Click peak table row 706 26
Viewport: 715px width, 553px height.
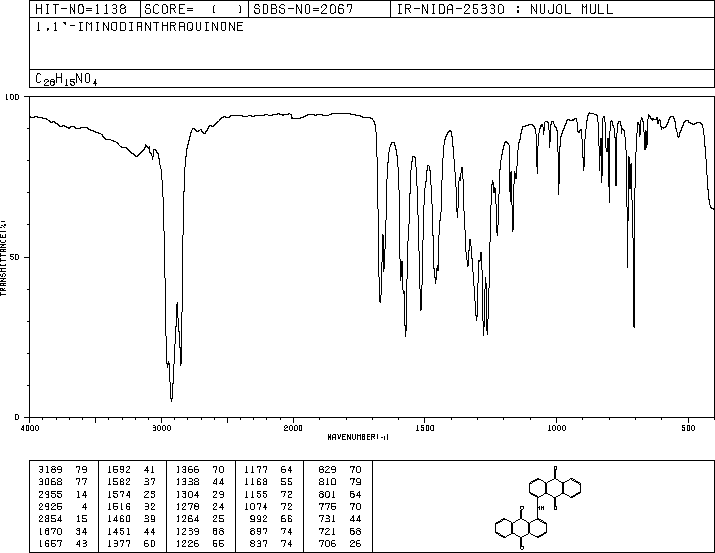click(340, 544)
